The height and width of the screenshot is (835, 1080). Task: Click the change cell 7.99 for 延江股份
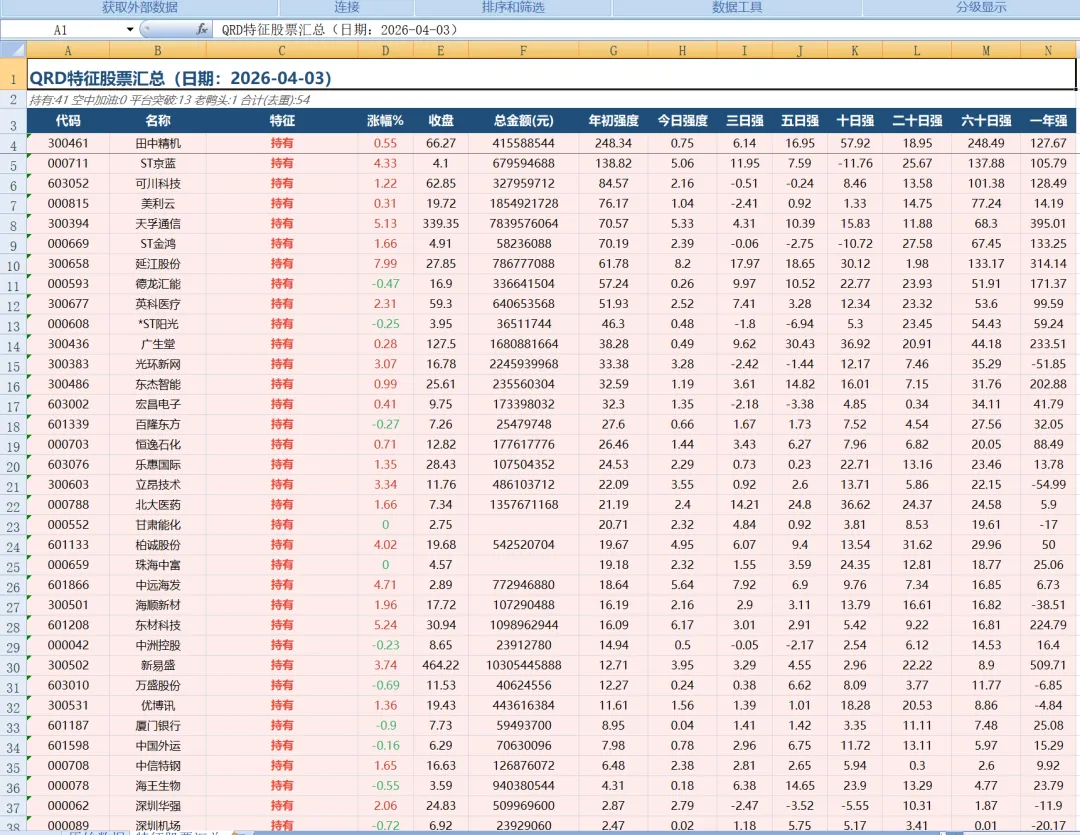pos(386,263)
